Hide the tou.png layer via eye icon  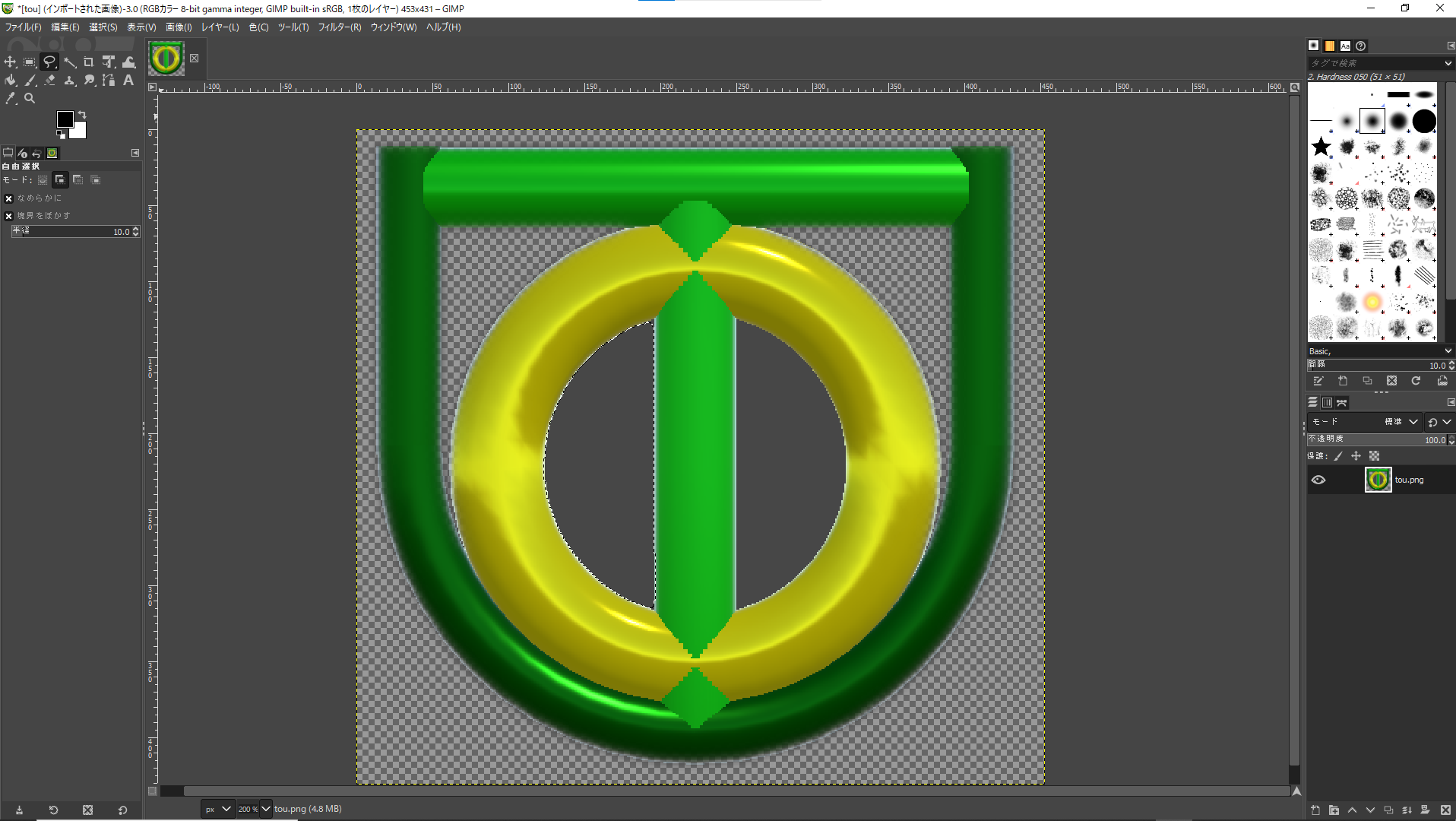coord(1318,480)
